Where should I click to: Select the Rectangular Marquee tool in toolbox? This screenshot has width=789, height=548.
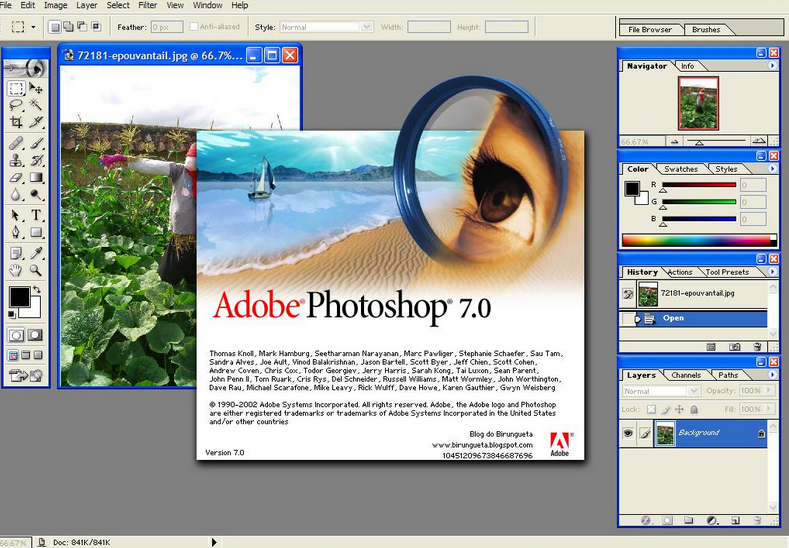pos(16,89)
